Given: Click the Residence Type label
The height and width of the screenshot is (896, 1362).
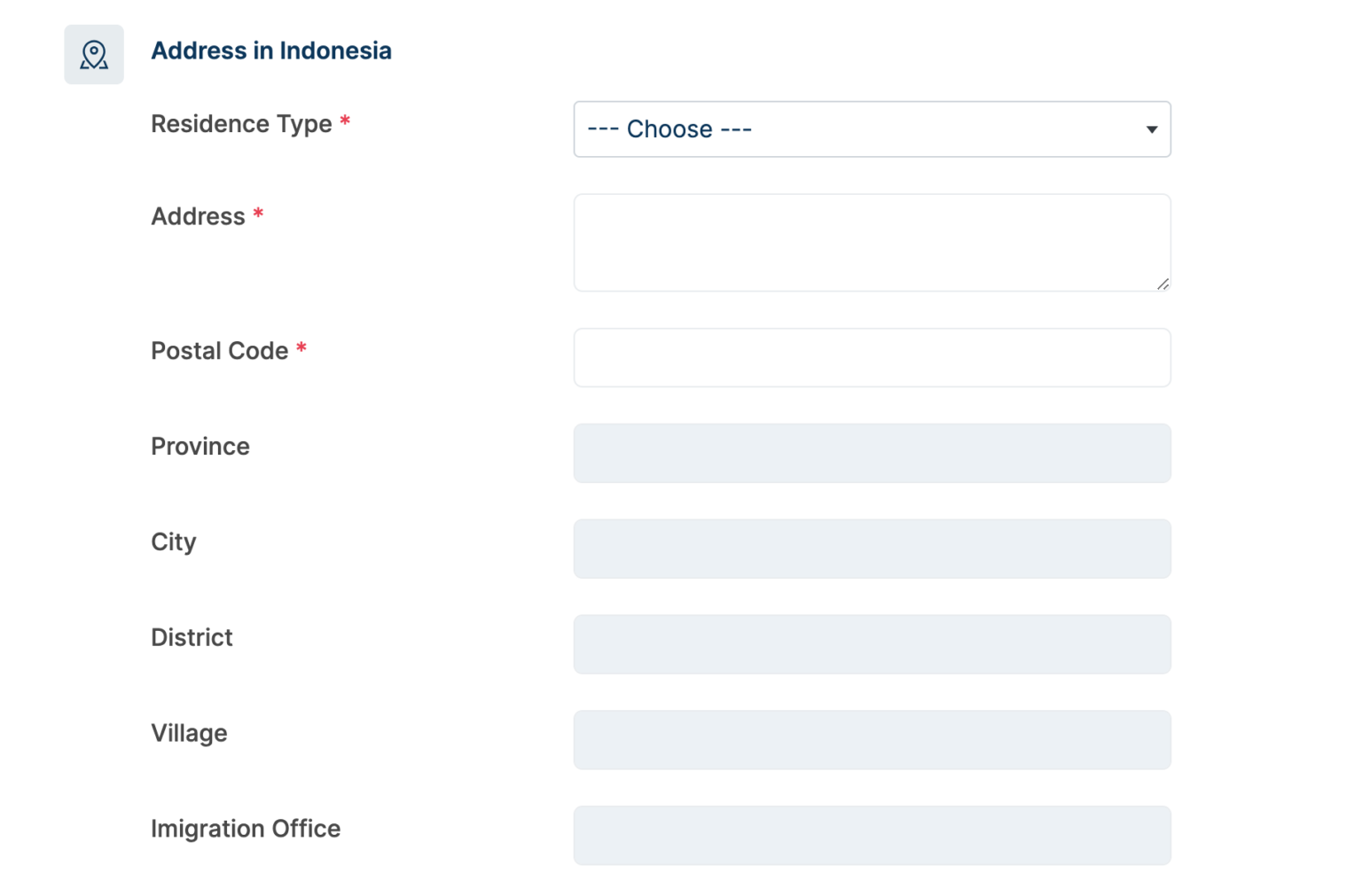Looking at the screenshot, I should pyautogui.click(x=244, y=124).
